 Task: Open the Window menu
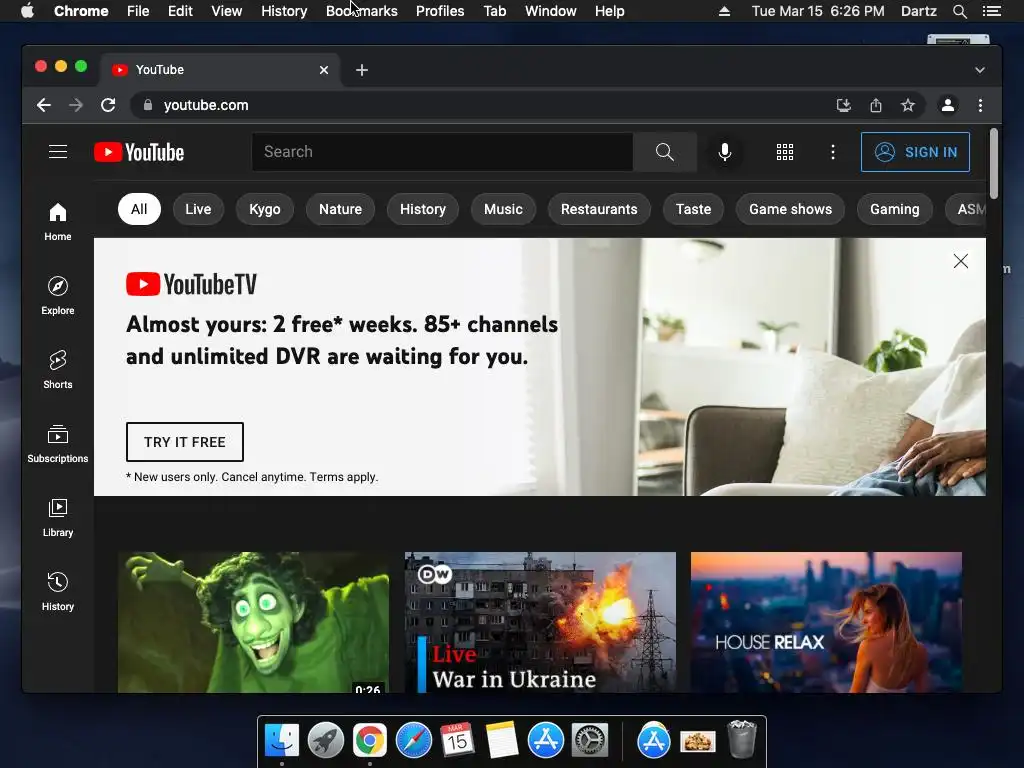[x=551, y=11]
